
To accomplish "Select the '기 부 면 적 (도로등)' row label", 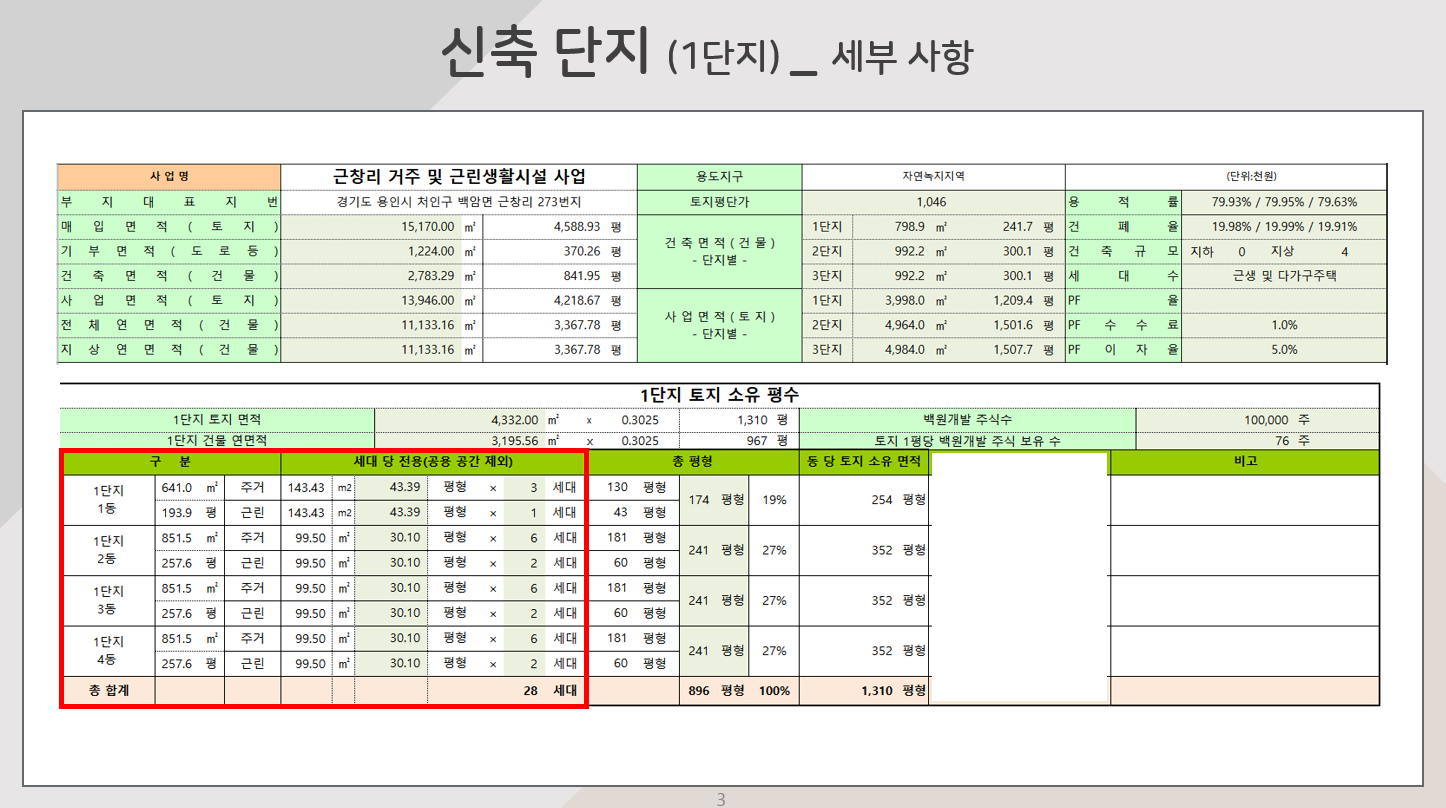I will pyautogui.click(x=169, y=251).
